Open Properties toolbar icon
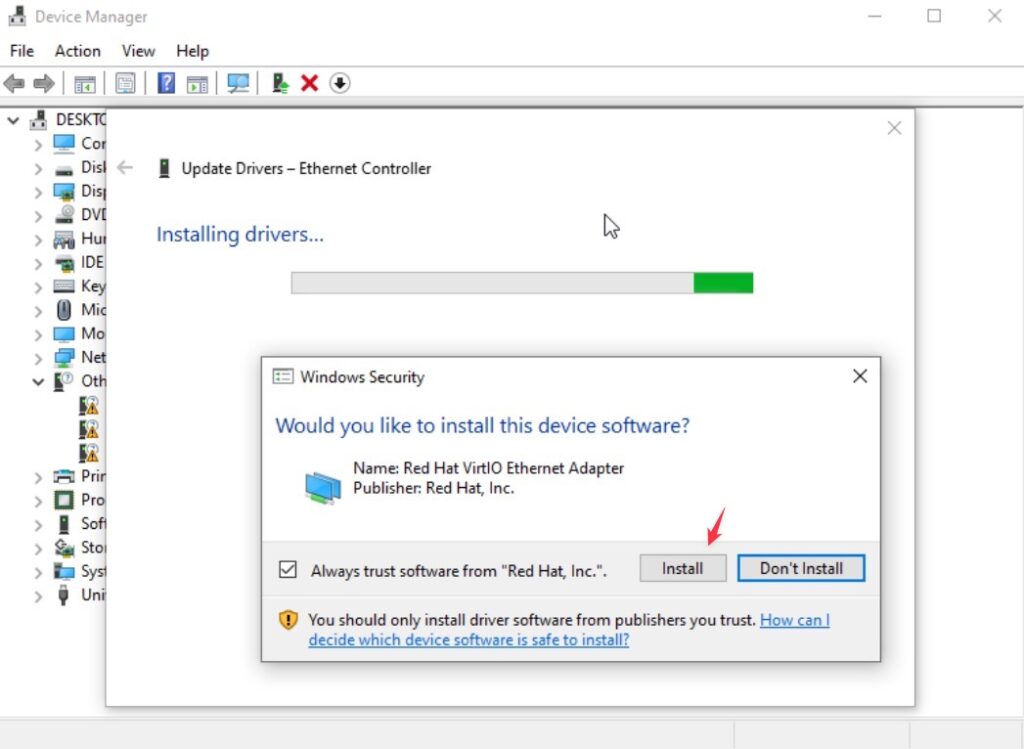The width and height of the screenshot is (1024, 749). [125, 83]
